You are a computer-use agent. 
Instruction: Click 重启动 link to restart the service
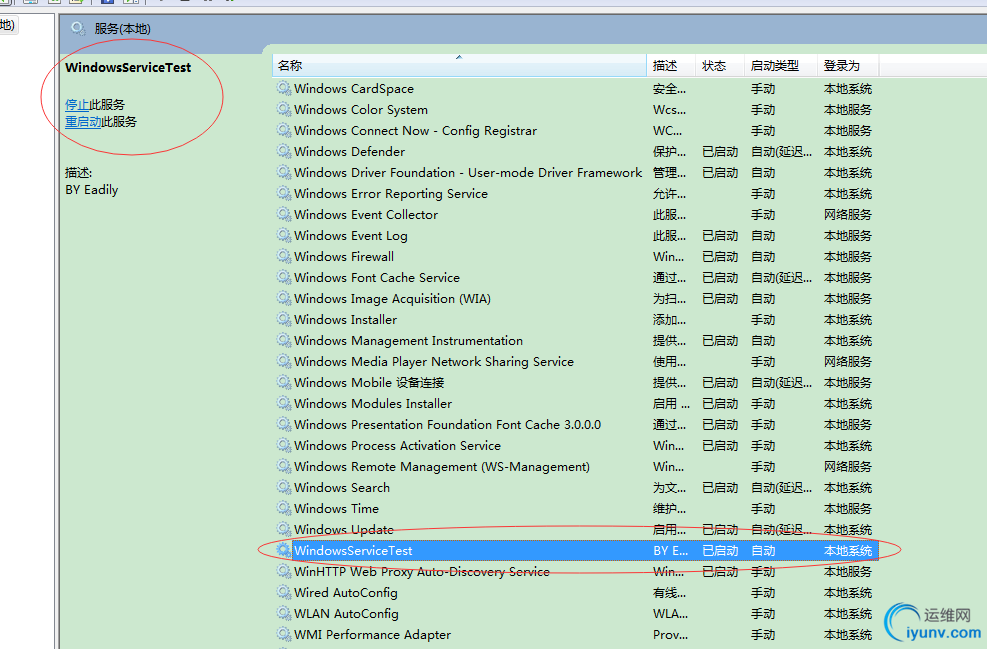pyautogui.click(x=83, y=121)
